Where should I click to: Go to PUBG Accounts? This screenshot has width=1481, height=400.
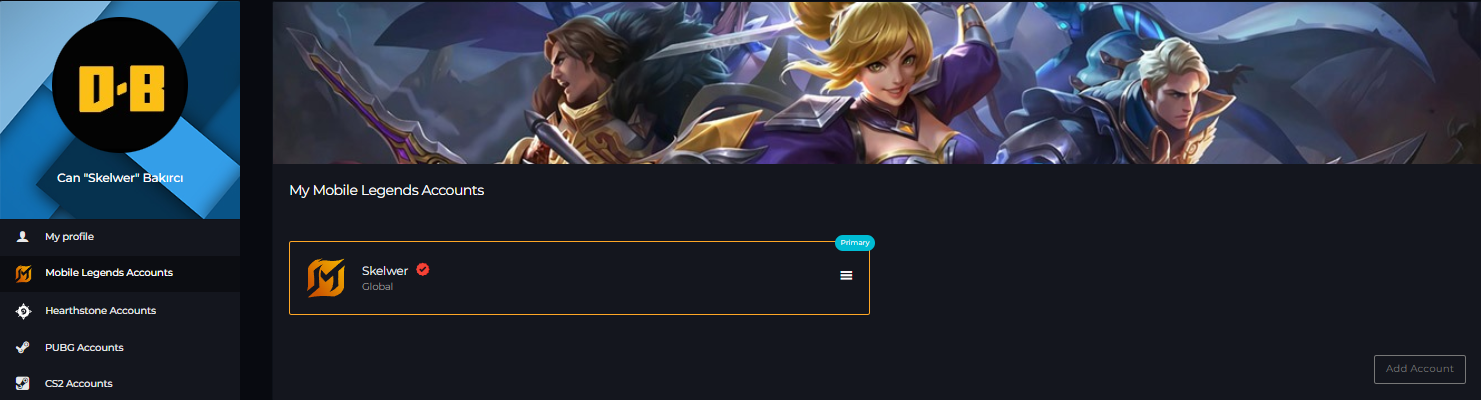120,348
